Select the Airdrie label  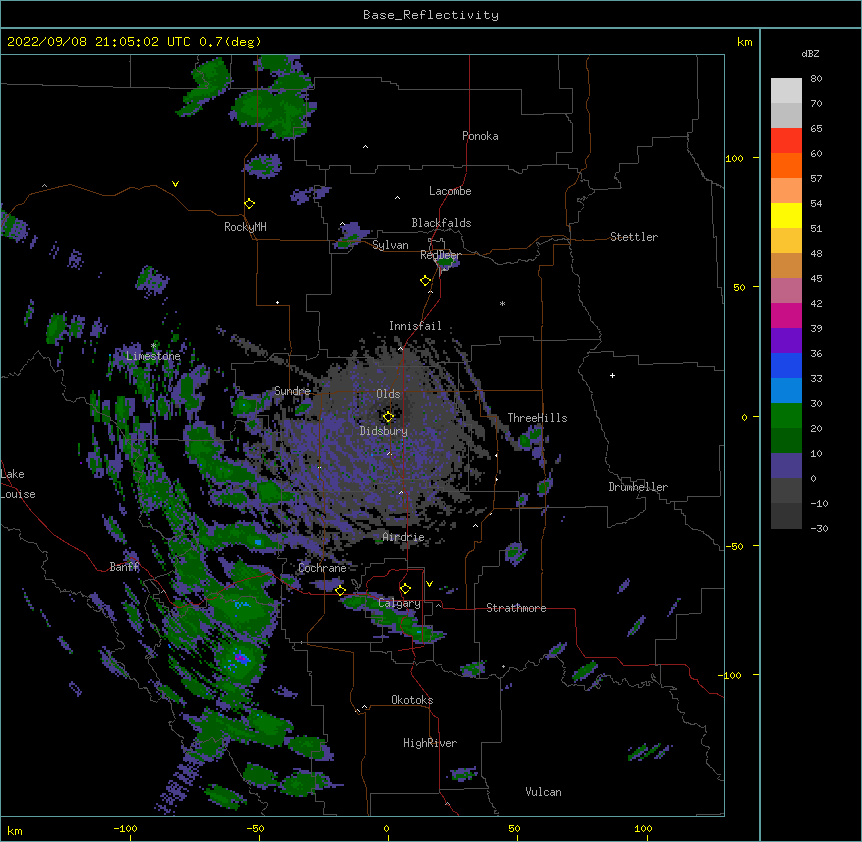(404, 537)
